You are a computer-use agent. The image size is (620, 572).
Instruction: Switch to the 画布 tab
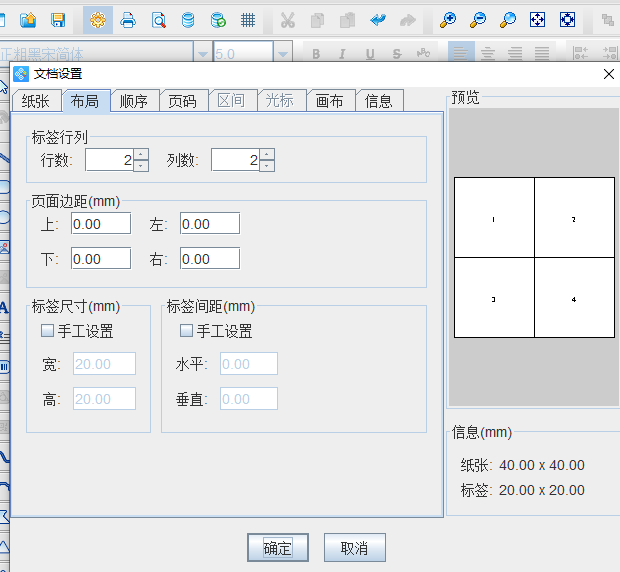tap(330, 100)
